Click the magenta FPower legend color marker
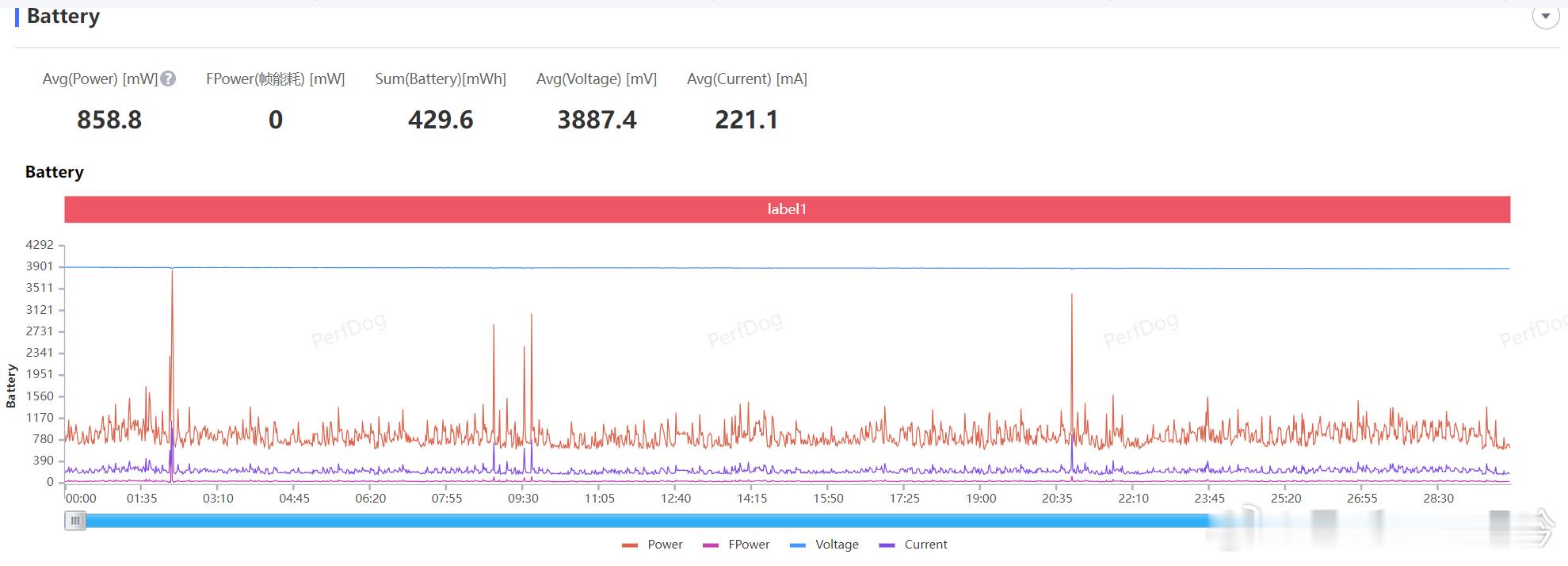 coord(711,545)
